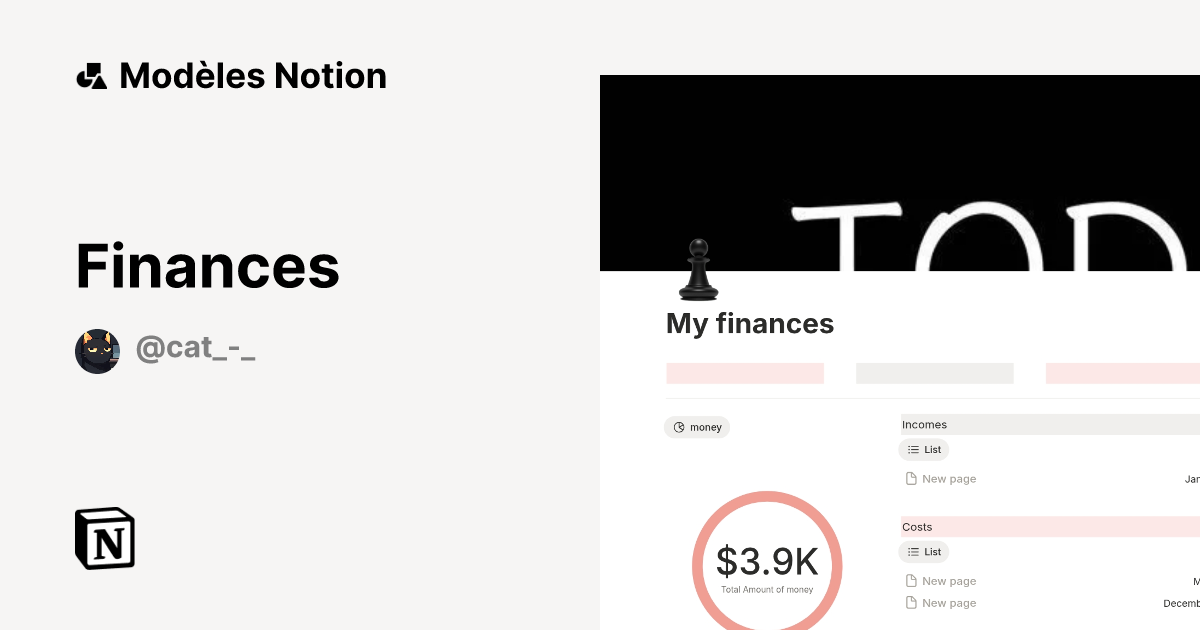Click the @cat_-_ author link
This screenshot has width=1200, height=630.
(x=196, y=347)
